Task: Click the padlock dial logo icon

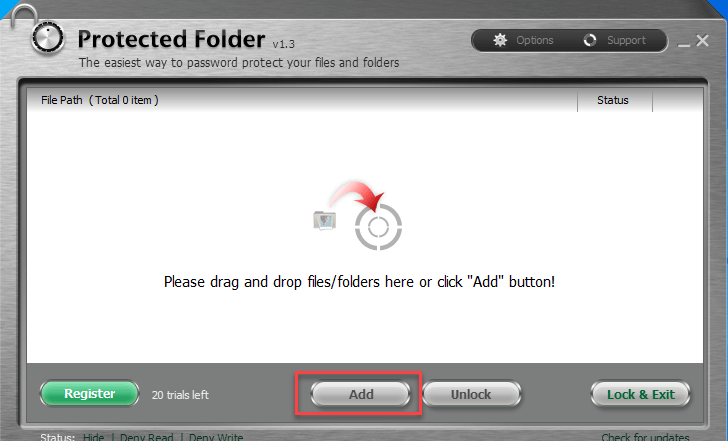Action: 47,38
